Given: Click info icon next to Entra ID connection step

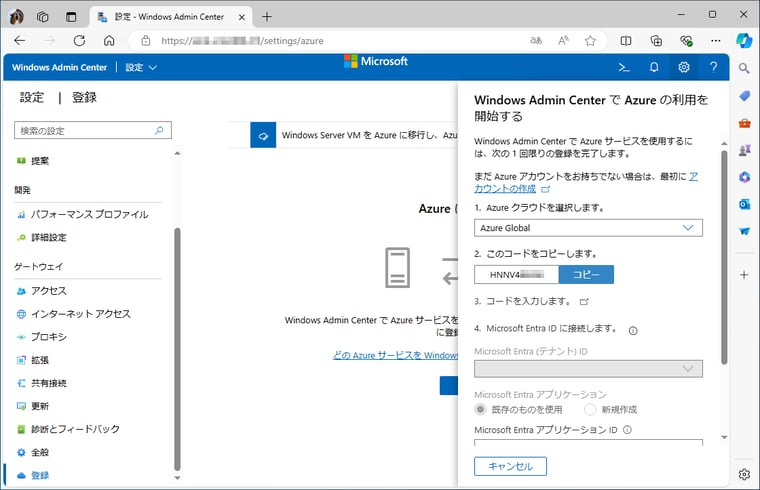Looking at the screenshot, I should coord(633,331).
